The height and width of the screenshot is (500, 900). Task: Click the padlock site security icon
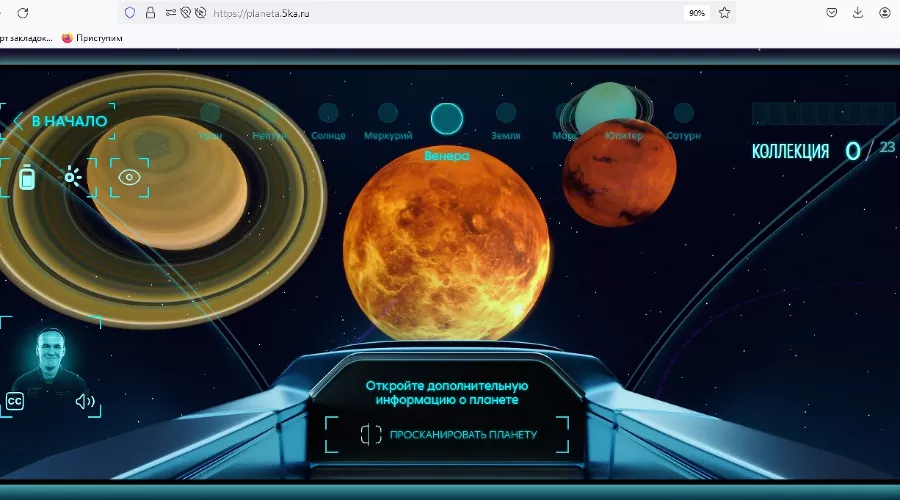coord(150,13)
